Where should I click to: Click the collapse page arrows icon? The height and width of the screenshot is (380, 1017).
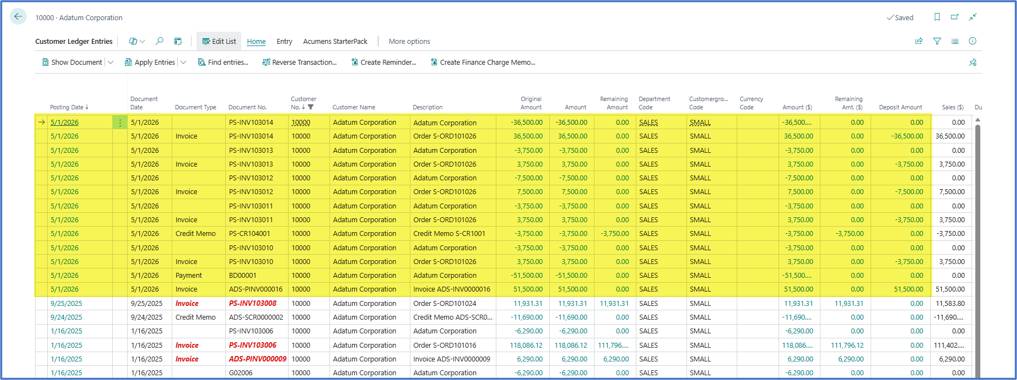tap(972, 18)
